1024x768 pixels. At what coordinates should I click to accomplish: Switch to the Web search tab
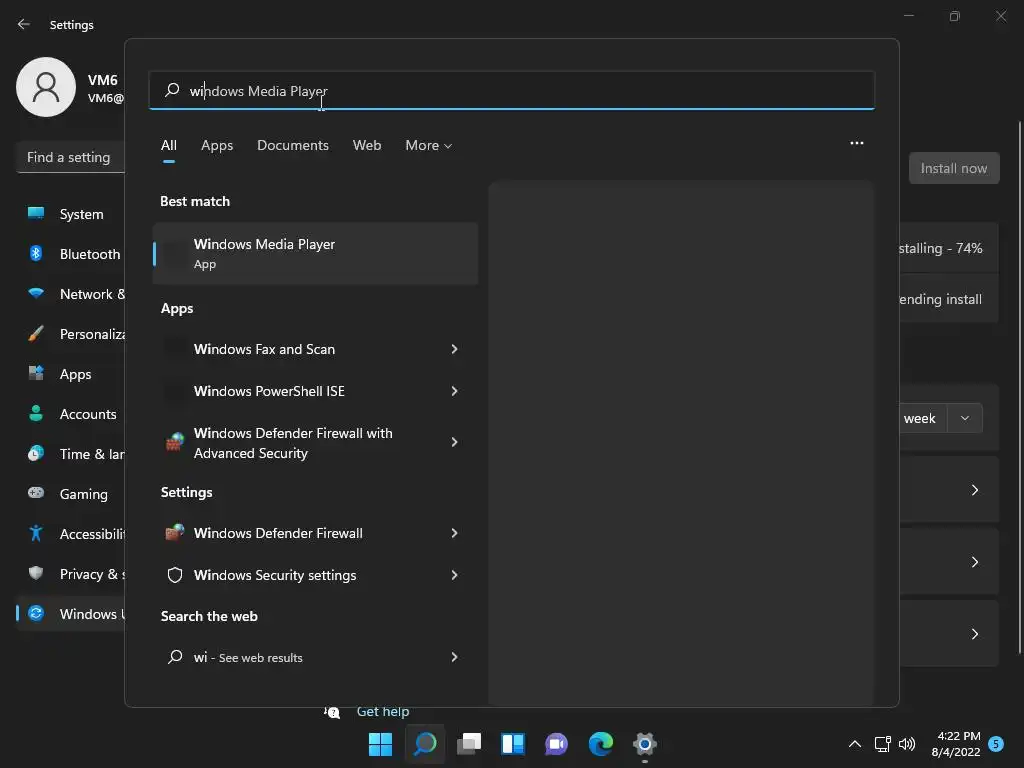pyautogui.click(x=367, y=145)
